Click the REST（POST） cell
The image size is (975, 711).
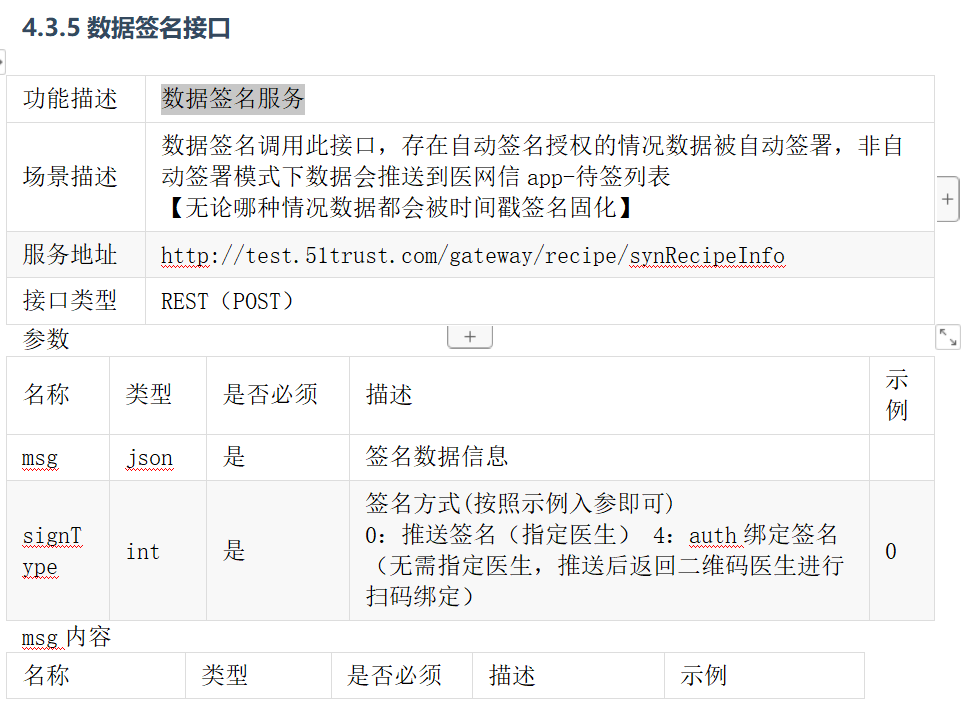tap(228, 301)
